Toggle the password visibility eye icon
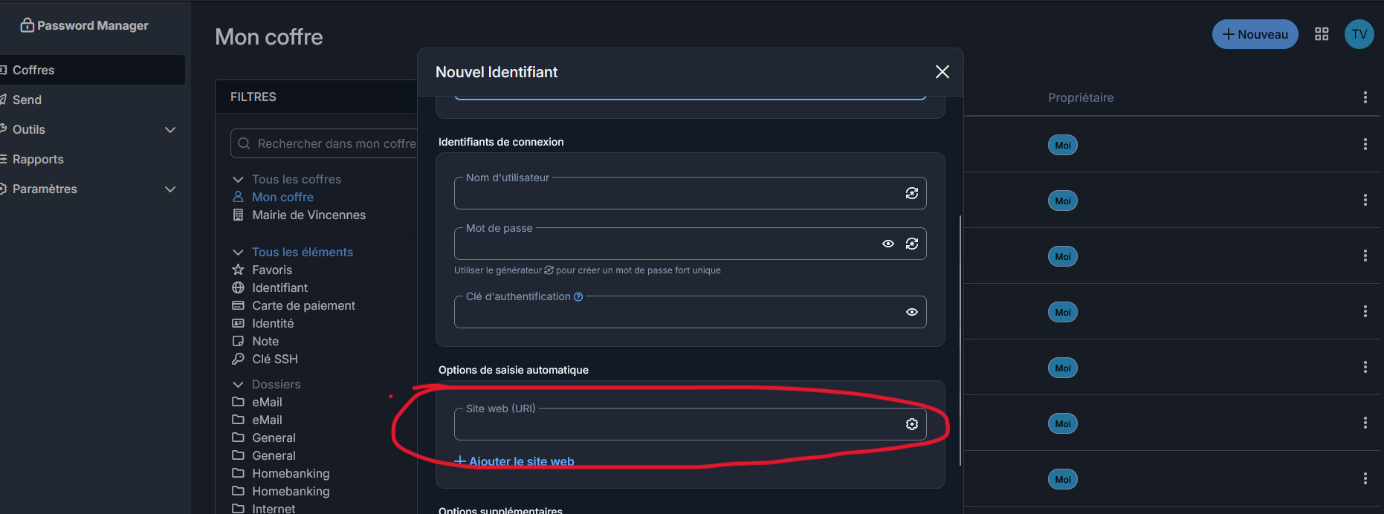Viewport: 1384px width, 514px height. point(888,243)
